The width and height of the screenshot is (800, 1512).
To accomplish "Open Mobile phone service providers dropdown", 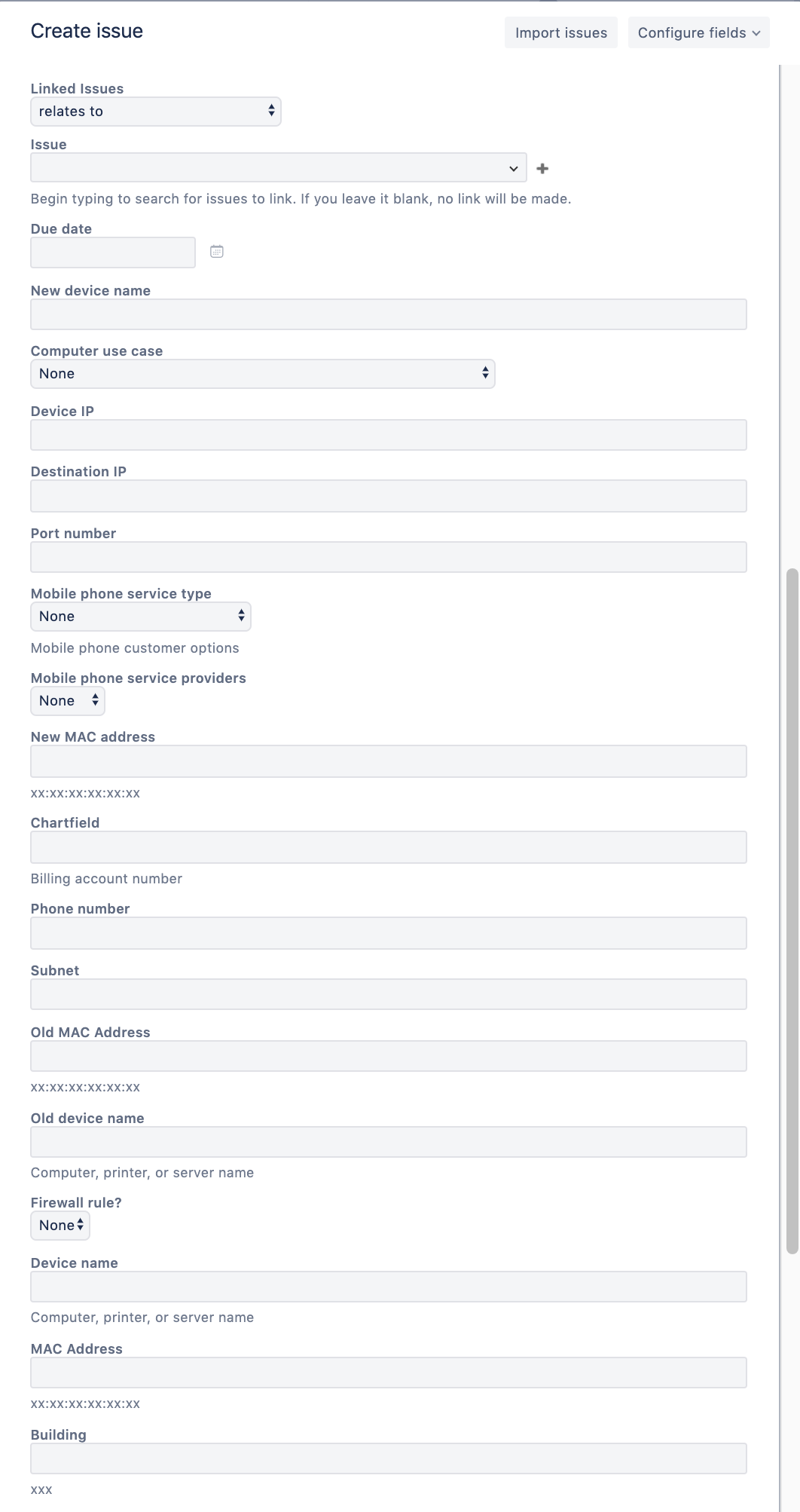I will (68, 701).
